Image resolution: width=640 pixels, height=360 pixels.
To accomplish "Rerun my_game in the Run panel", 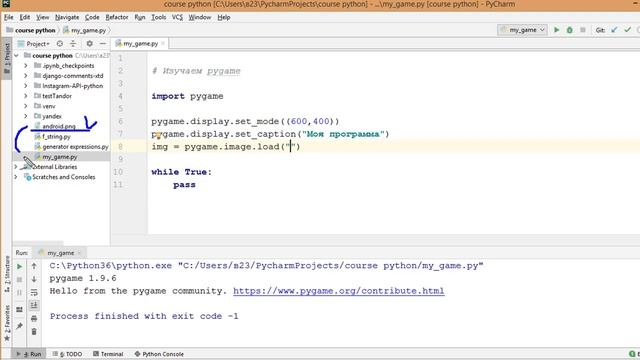I will point(19,267).
